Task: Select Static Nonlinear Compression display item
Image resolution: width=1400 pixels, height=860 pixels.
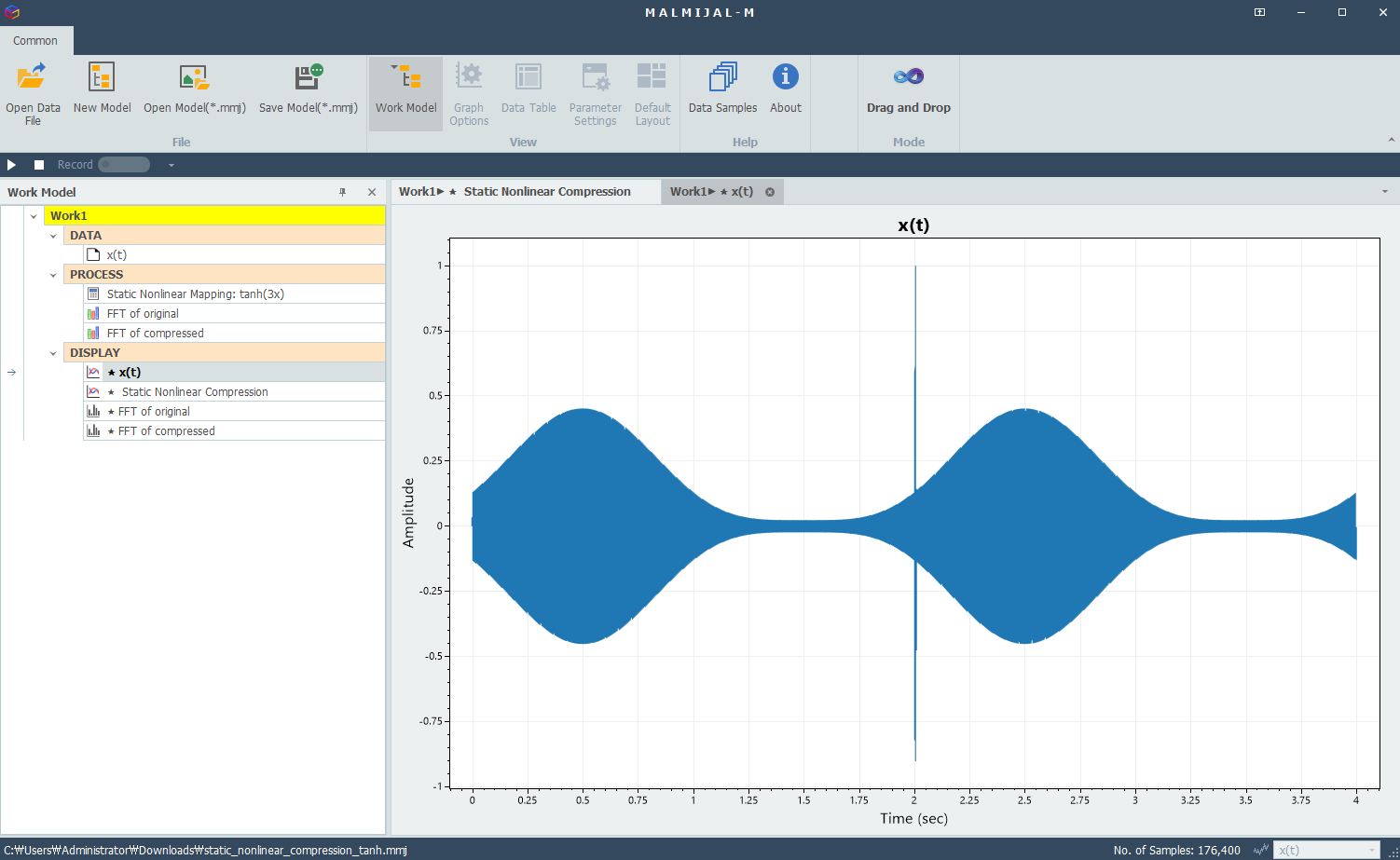Action: click(x=233, y=391)
